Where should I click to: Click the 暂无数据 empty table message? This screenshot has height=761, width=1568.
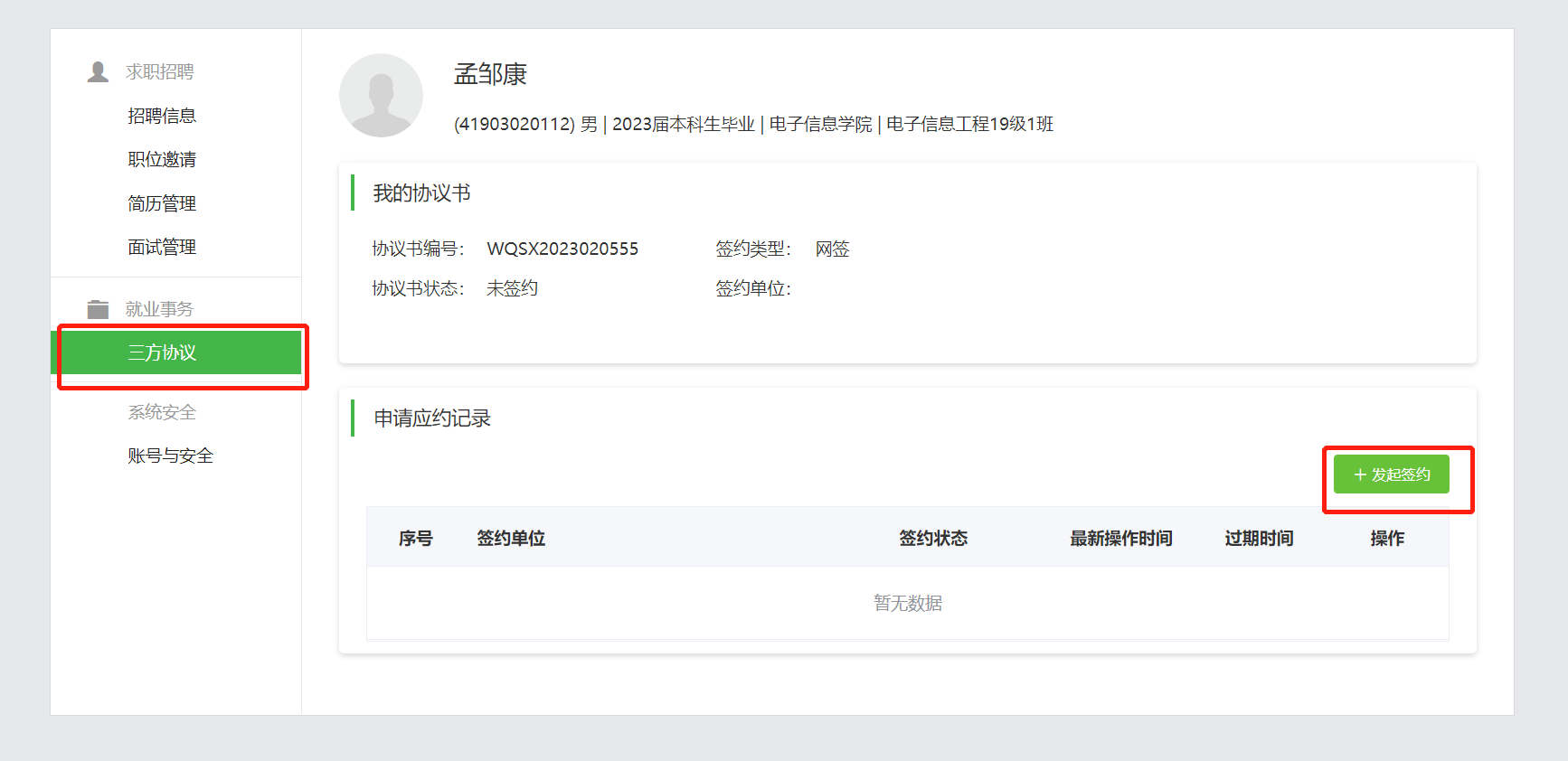[907, 603]
